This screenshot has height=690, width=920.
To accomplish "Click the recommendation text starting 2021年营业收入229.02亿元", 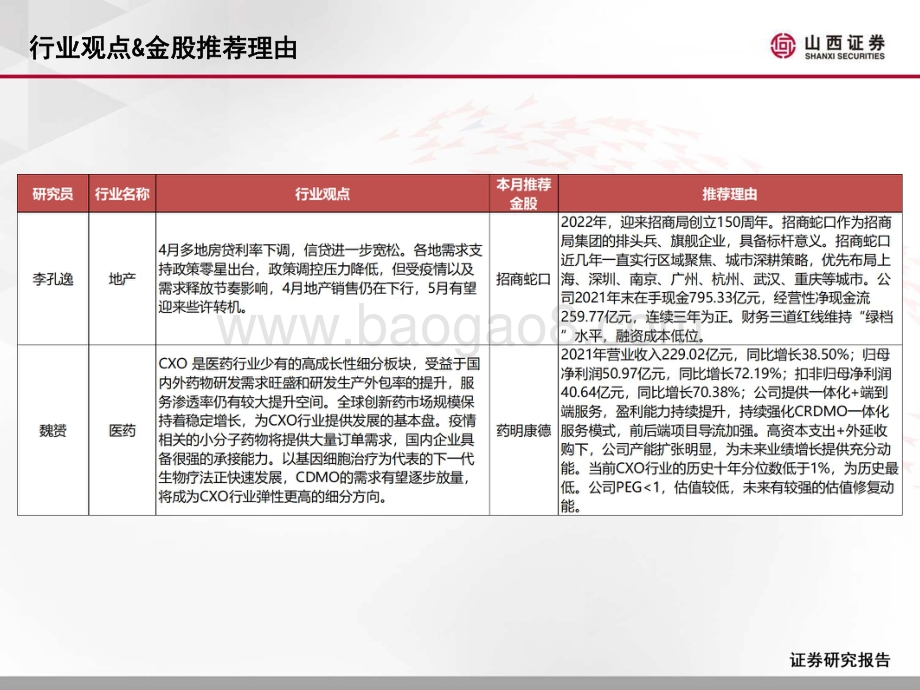I will [x=729, y=430].
